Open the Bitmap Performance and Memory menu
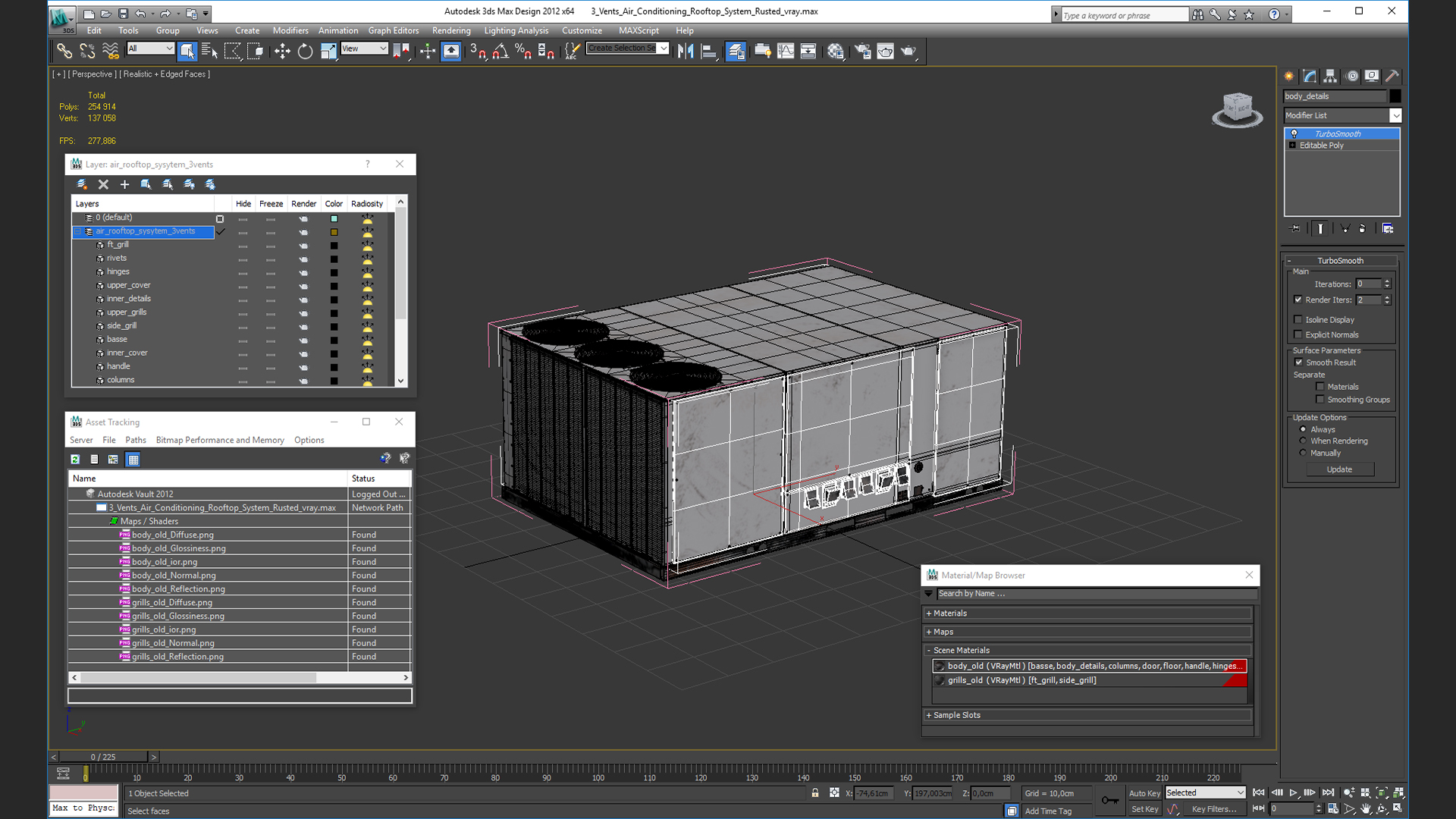The image size is (1456, 819). (x=220, y=440)
